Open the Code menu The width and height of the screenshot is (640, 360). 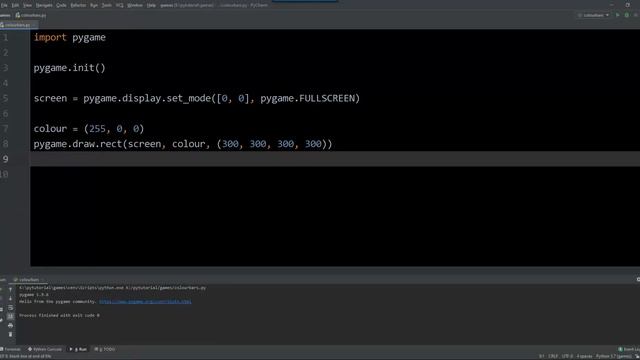[x=61, y=5]
